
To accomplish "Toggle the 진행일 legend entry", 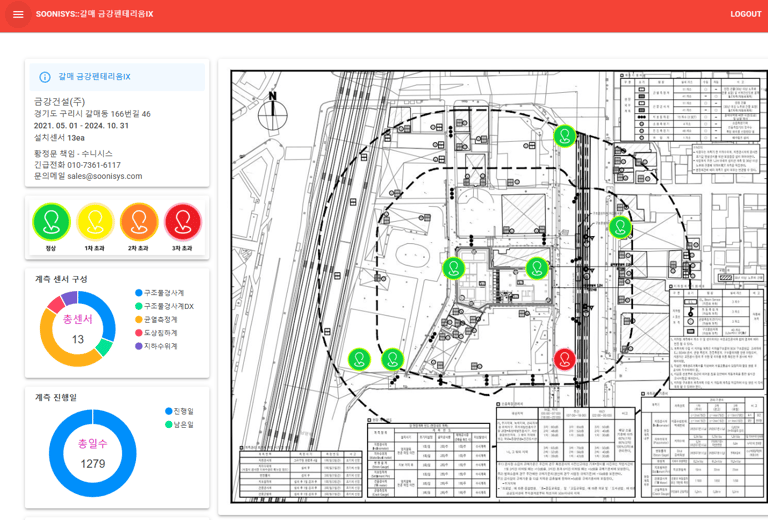I will click(x=179, y=411).
